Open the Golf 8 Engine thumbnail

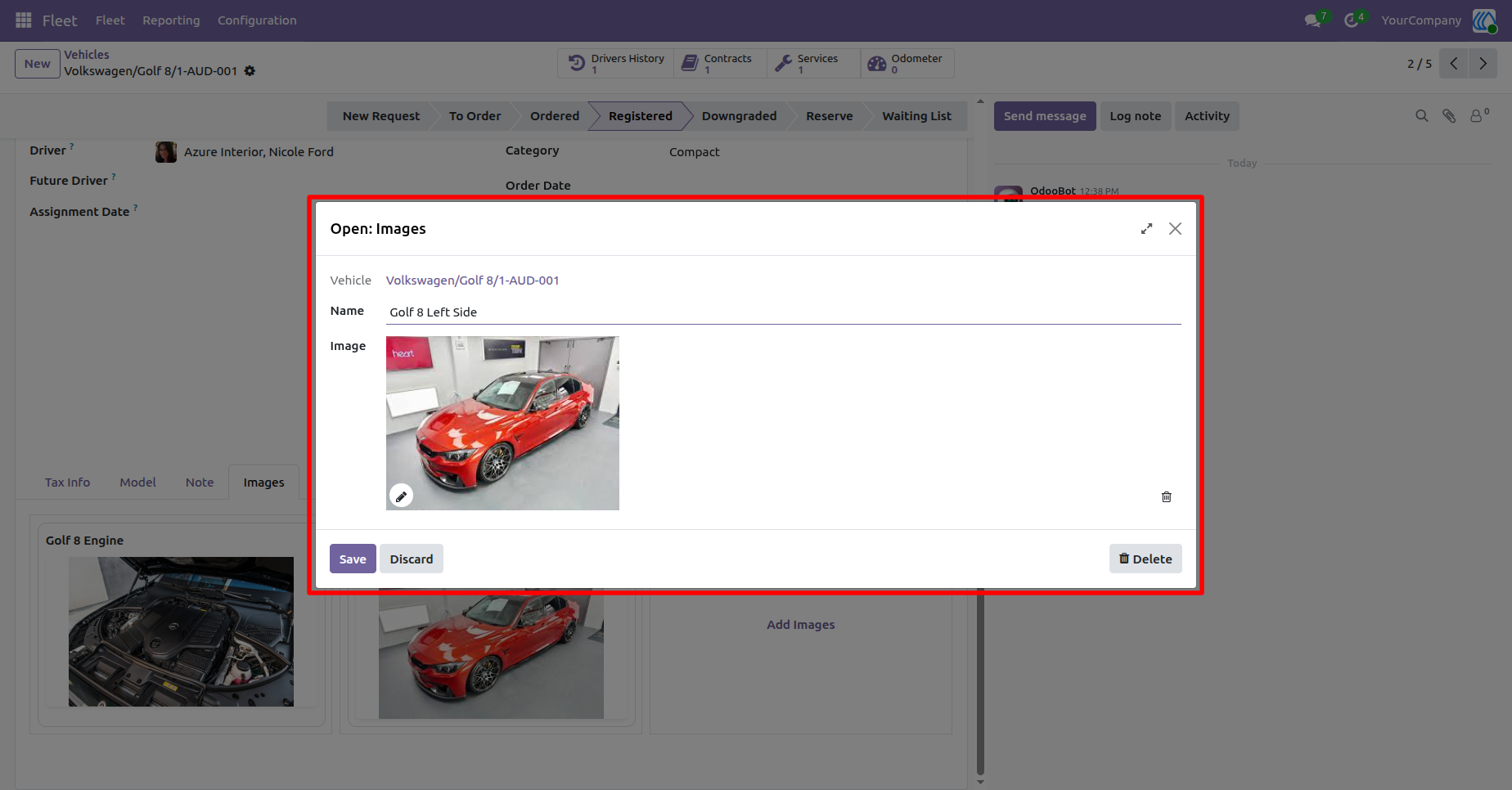181,631
